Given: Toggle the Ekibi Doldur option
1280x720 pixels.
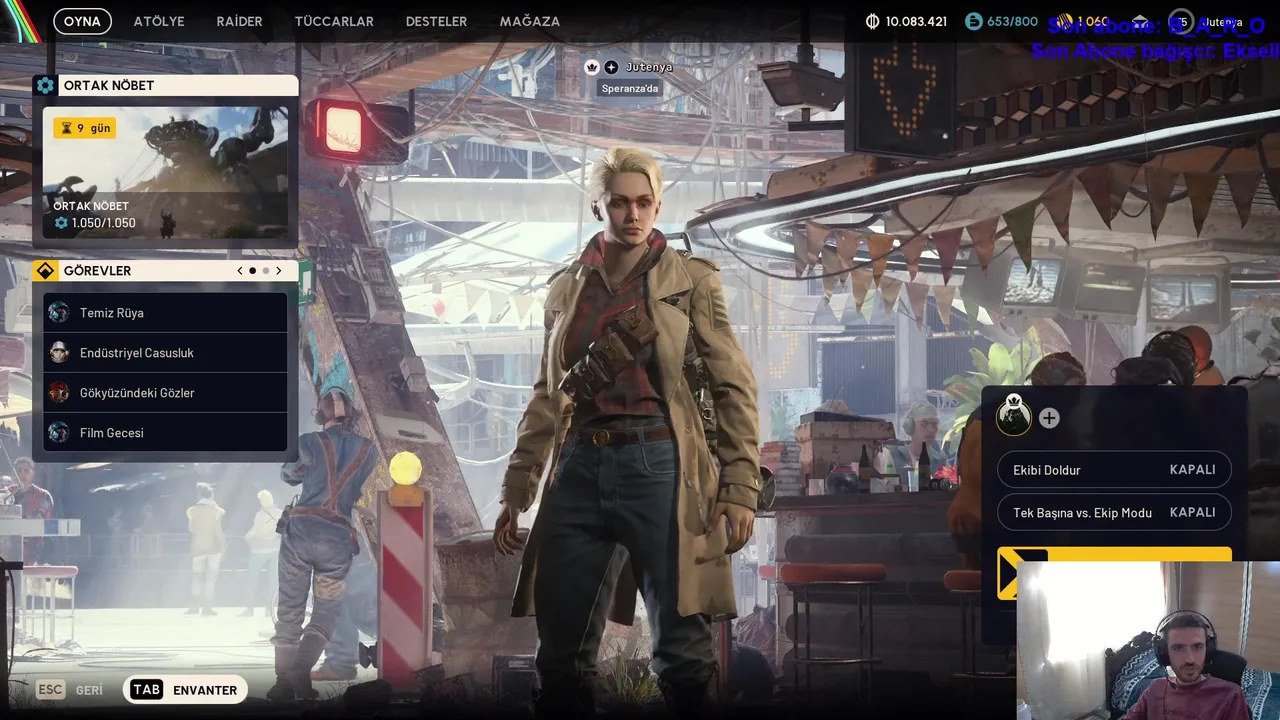Looking at the screenshot, I should (1114, 470).
